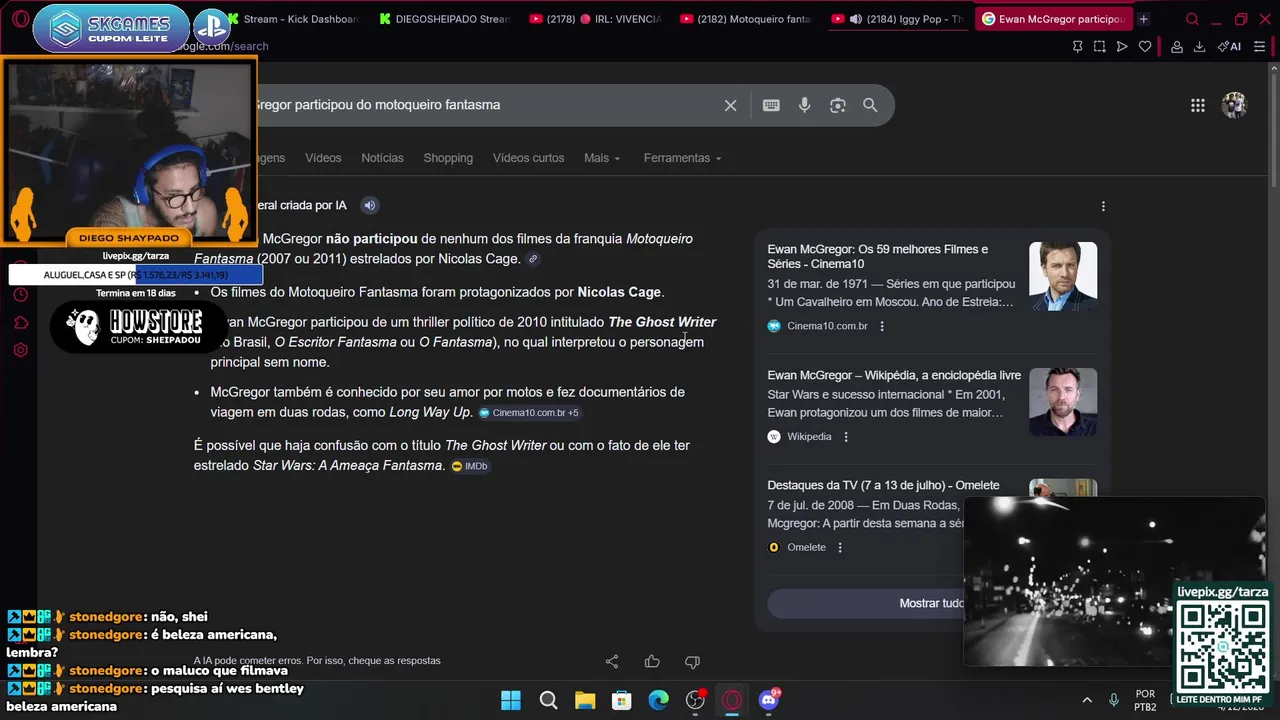Open Discord from taskbar
The image size is (1280, 720).
click(768, 700)
